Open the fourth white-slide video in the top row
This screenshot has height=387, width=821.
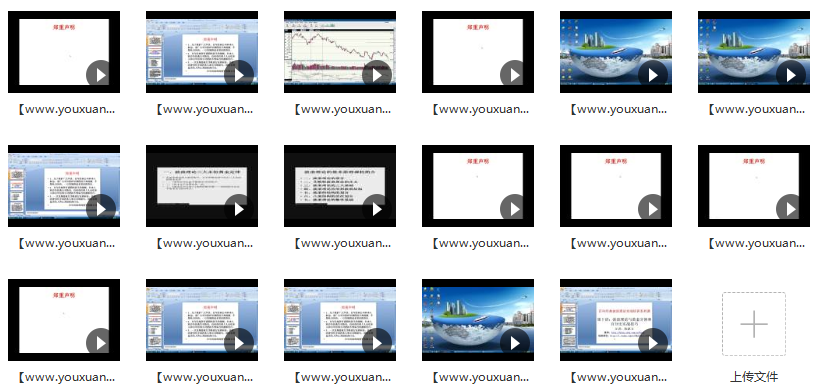[x=478, y=52]
